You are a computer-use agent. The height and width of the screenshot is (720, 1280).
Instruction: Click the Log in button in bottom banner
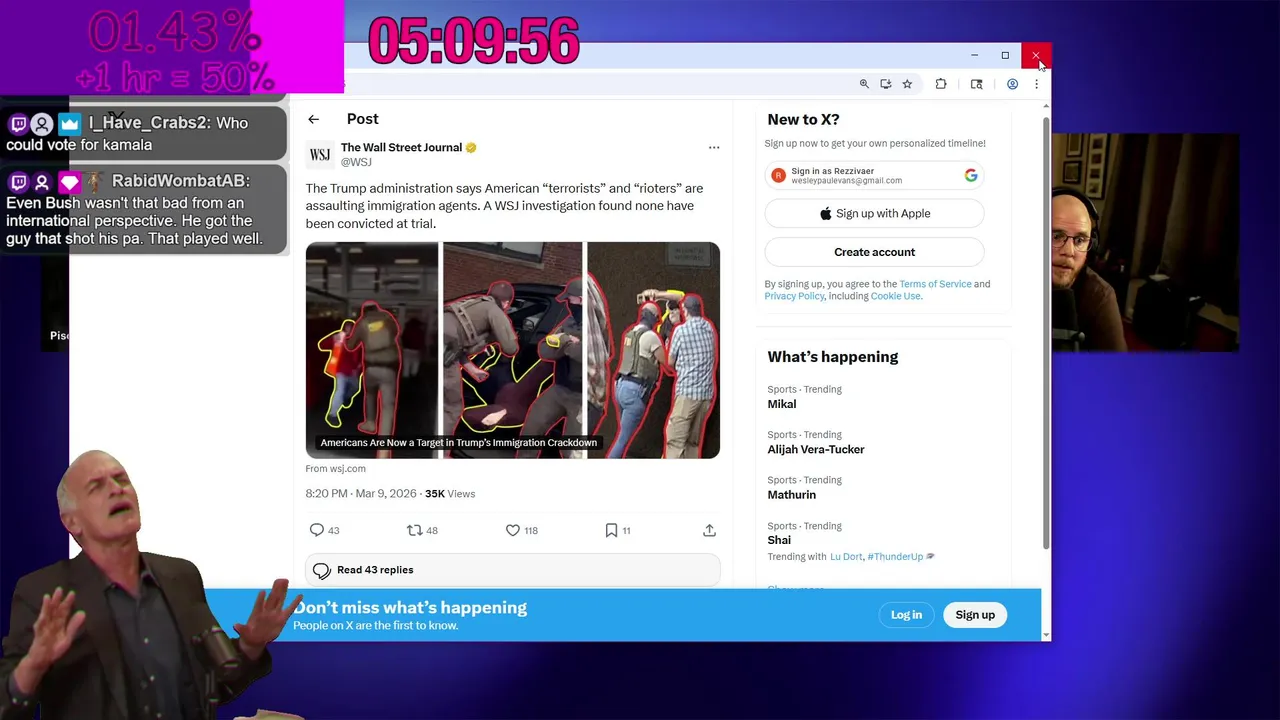click(x=907, y=615)
